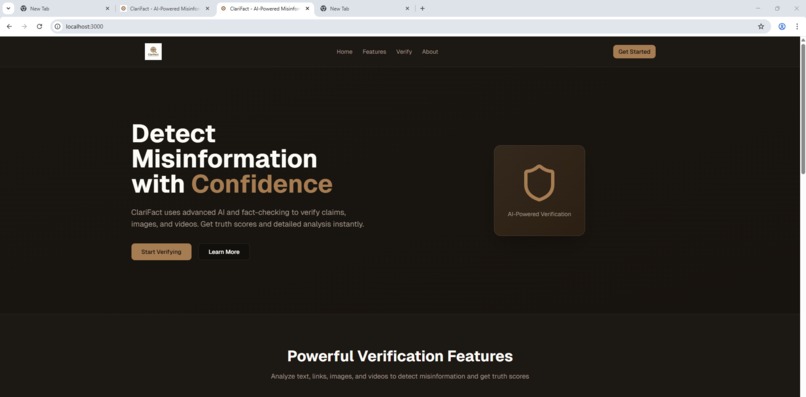806x397 pixels.
Task: Click the Start Verifying button
Action: pyautogui.click(x=161, y=252)
